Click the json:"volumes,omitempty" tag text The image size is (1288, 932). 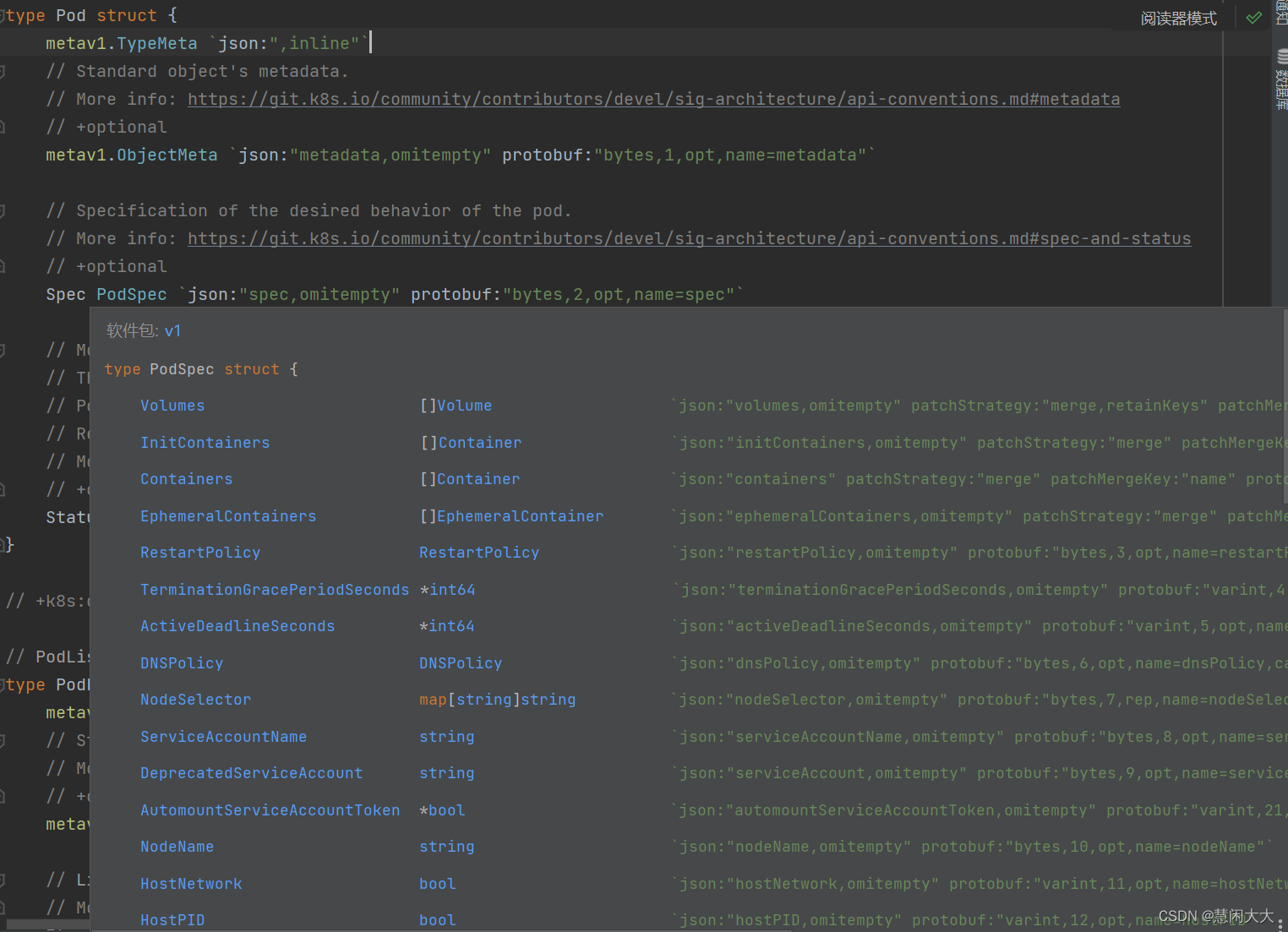click(x=789, y=406)
